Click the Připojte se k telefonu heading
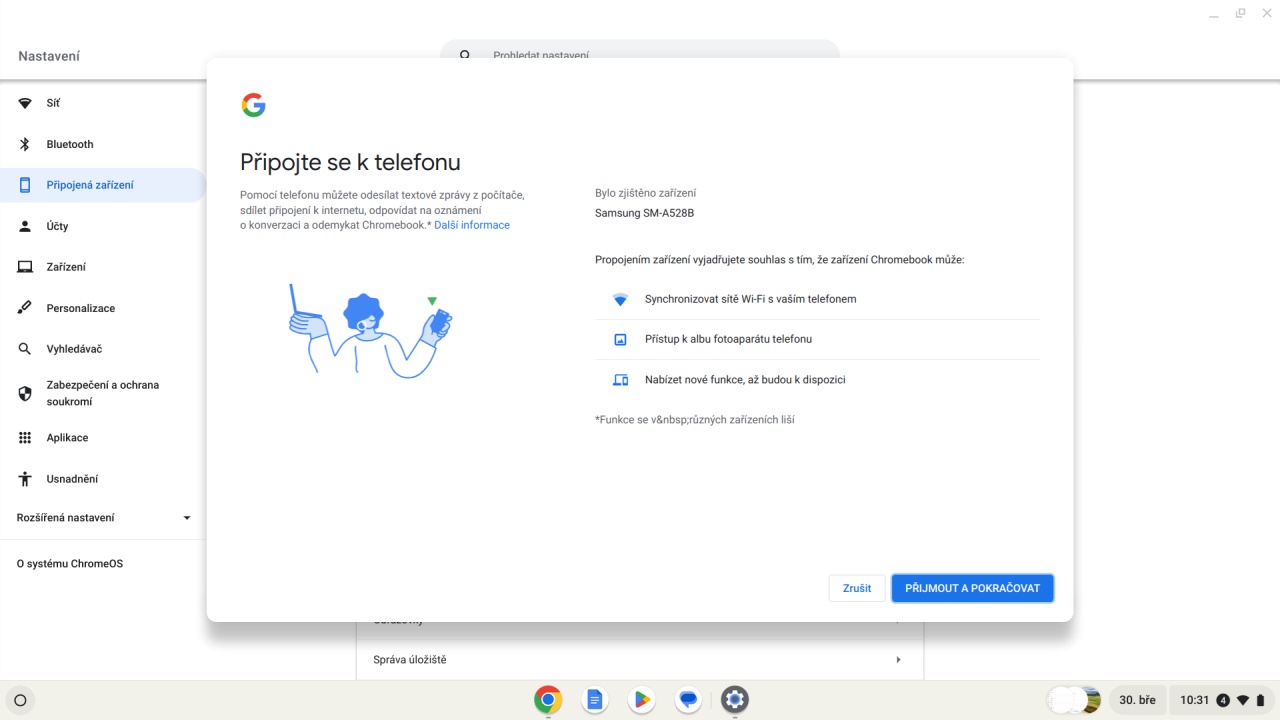This screenshot has height=720, width=1280. (350, 162)
